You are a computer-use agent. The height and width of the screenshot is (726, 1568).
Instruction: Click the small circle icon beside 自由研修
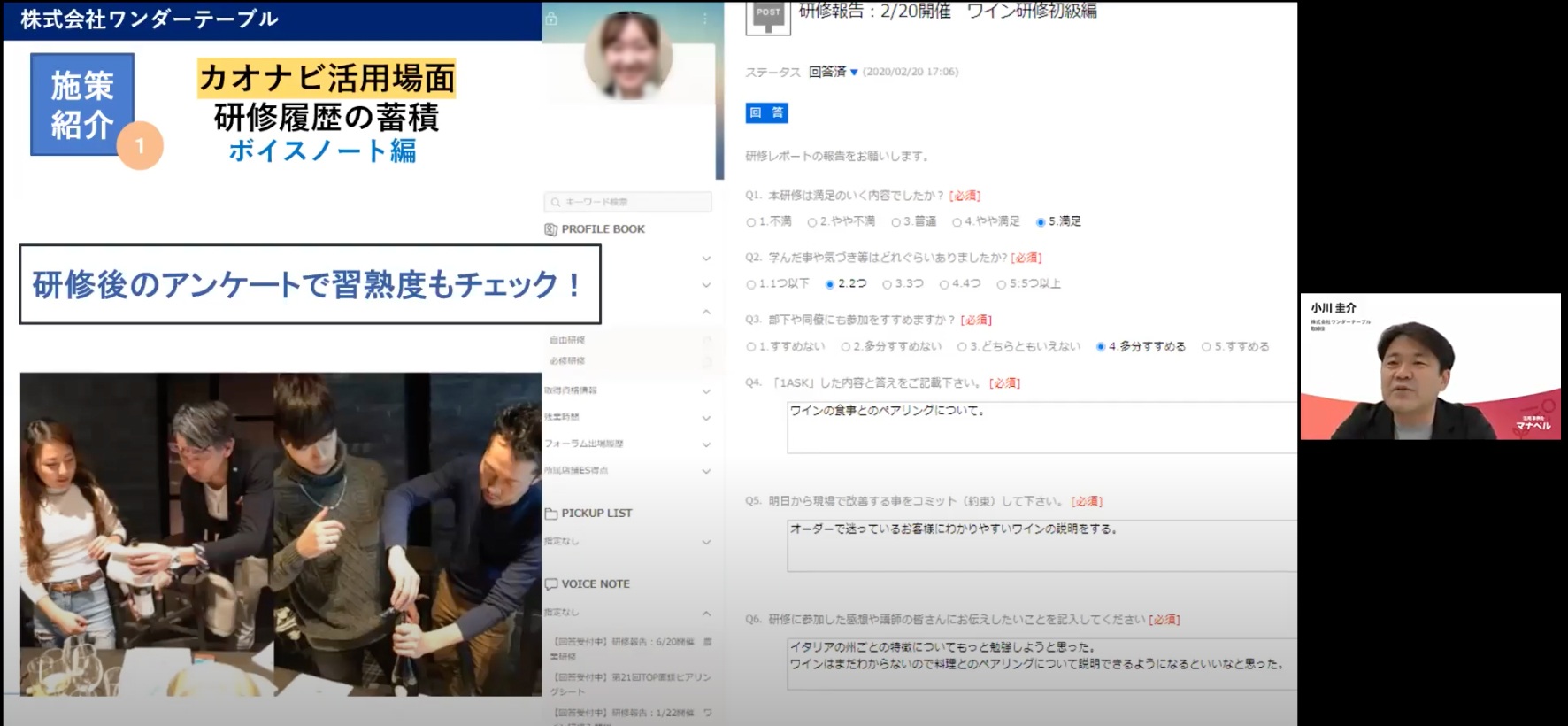click(x=707, y=340)
